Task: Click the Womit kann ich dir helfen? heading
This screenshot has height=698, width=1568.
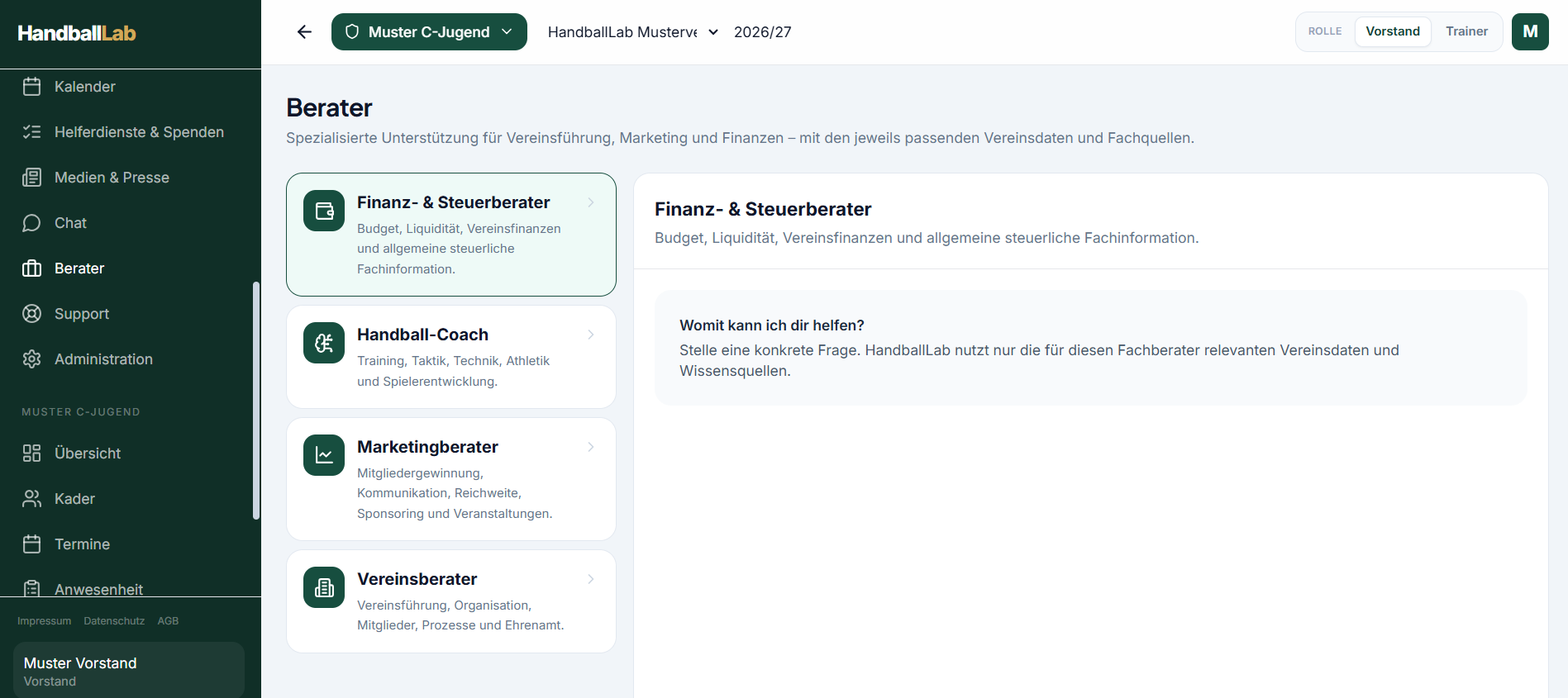Action: [772, 325]
